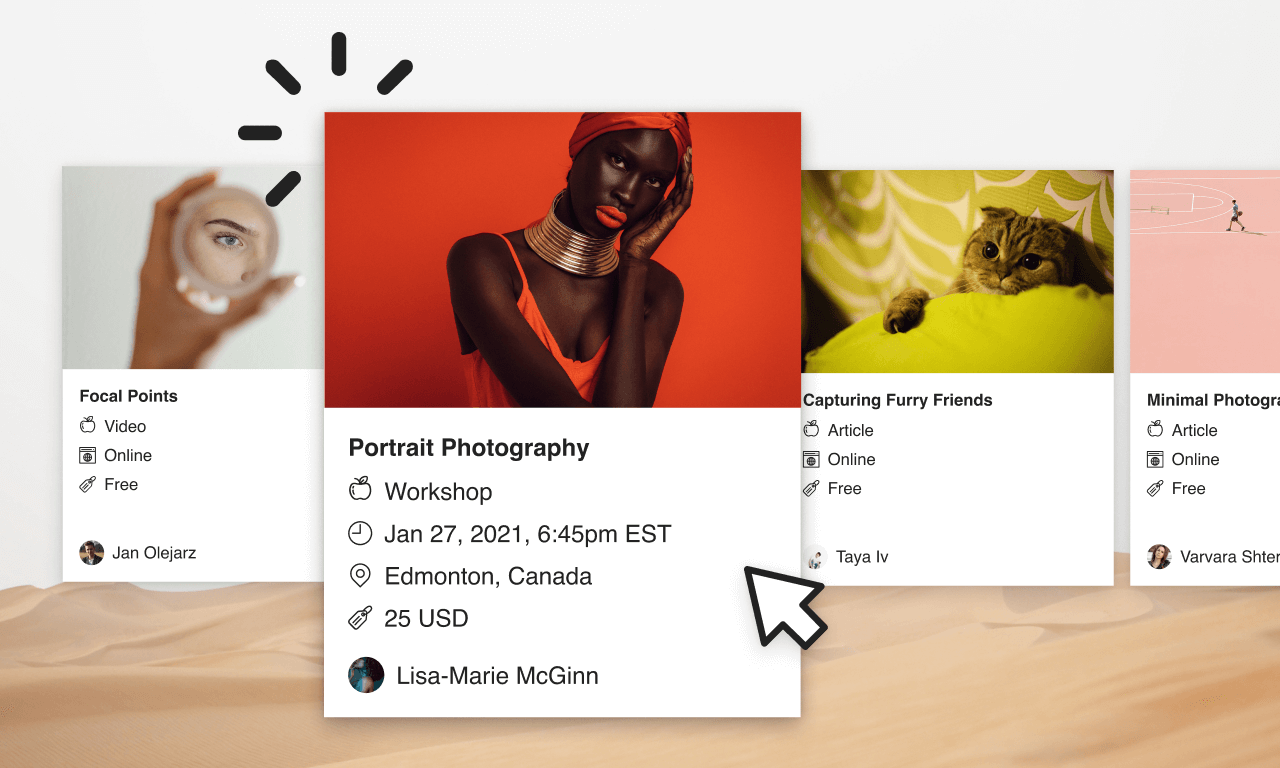Select the cat on yellow cushion photo
The image size is (1280, 768).
[x=957, y=271]
